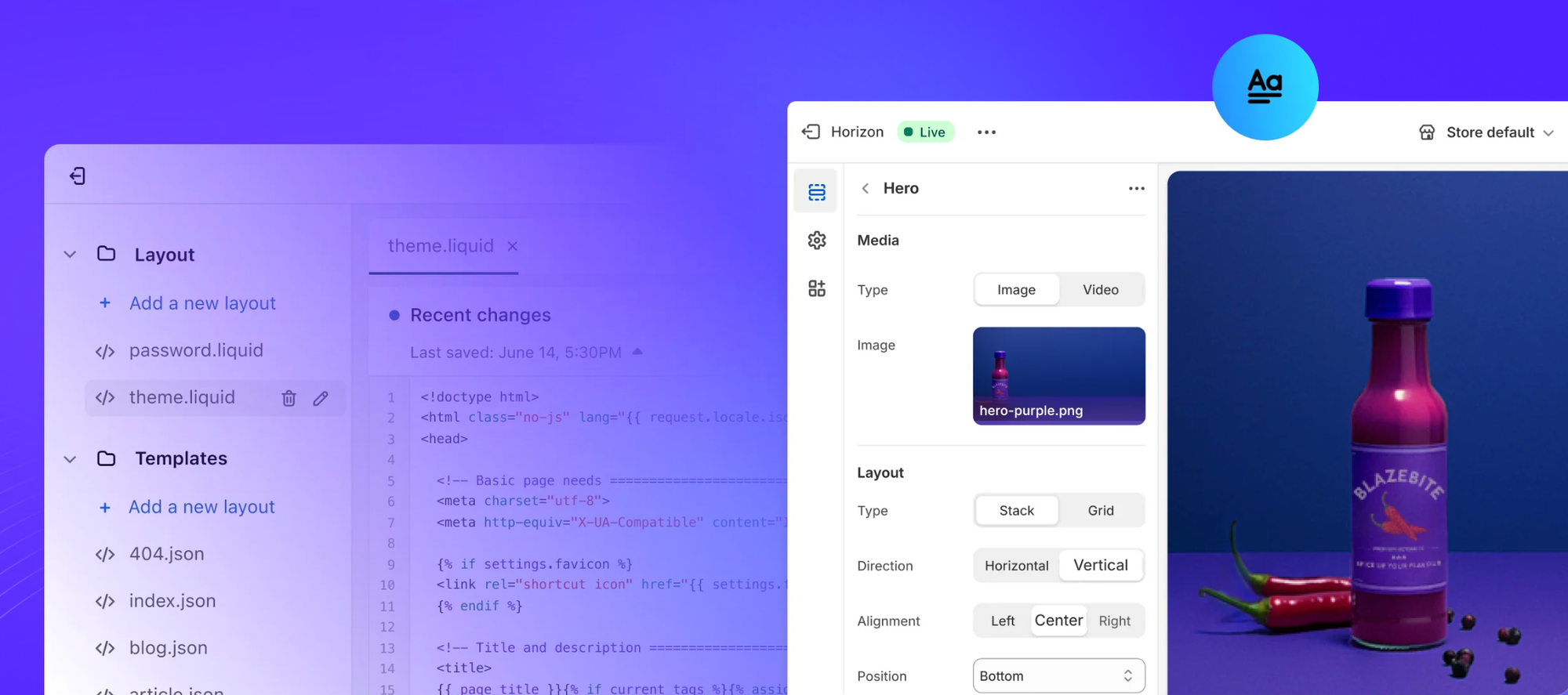Set direction to Horizontal
The width and height of the screenshot is (1568, 695).
1016,566
